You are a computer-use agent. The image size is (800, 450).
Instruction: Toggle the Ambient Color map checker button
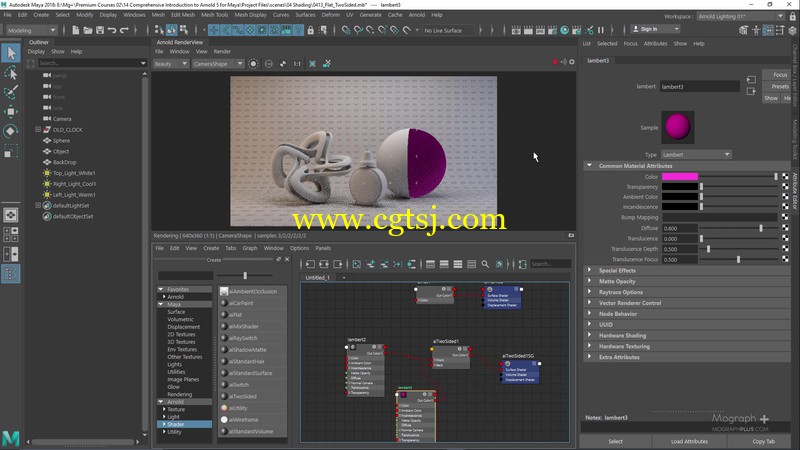pyautogui.click(x=785, y=196)
